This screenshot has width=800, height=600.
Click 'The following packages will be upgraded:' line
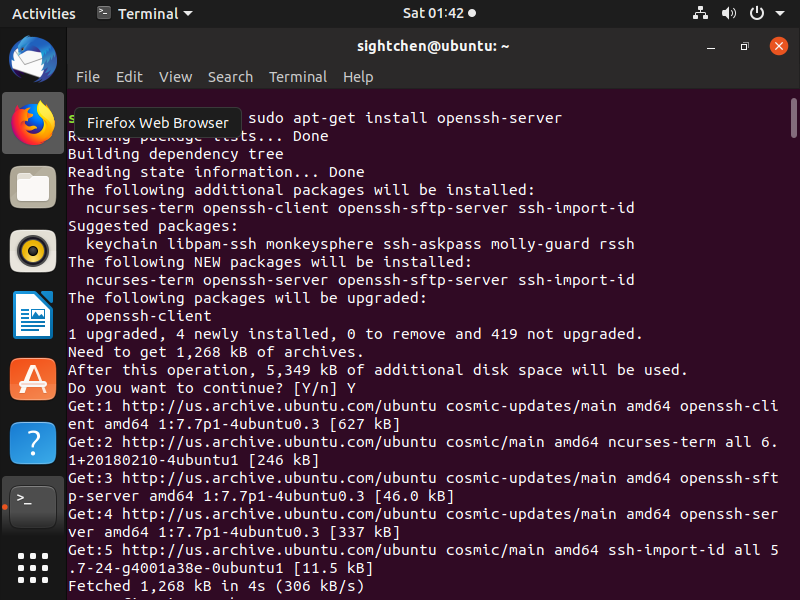tap(247, 298)
